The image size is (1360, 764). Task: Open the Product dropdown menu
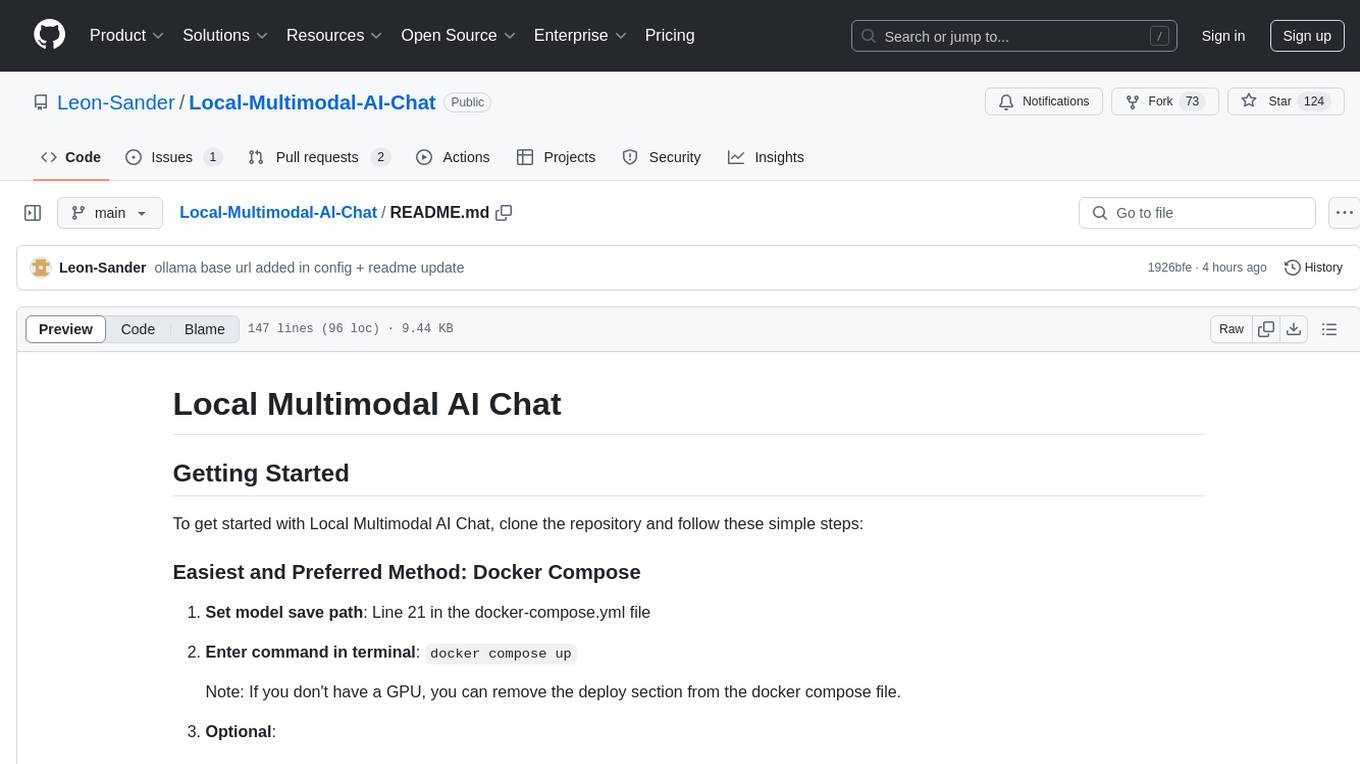click(x=127, y=35)
